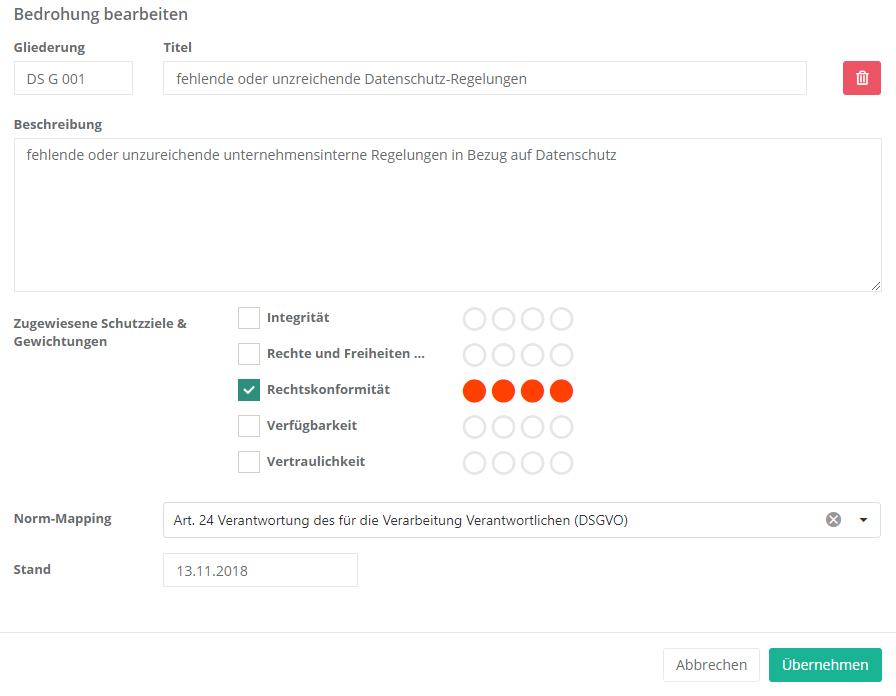This screenshot has width=896, height=696.
Task: Uncheck the Rechtskonformität checkbox
Action: (x=249, y=390)
